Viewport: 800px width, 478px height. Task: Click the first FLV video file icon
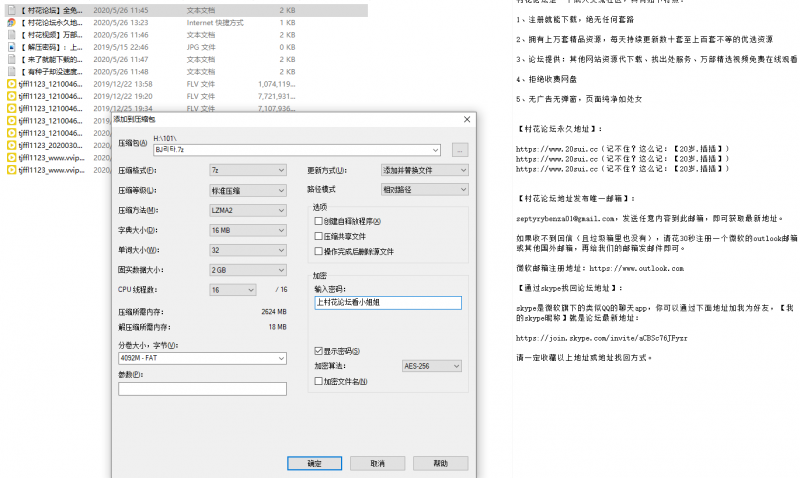pos(11,83)
